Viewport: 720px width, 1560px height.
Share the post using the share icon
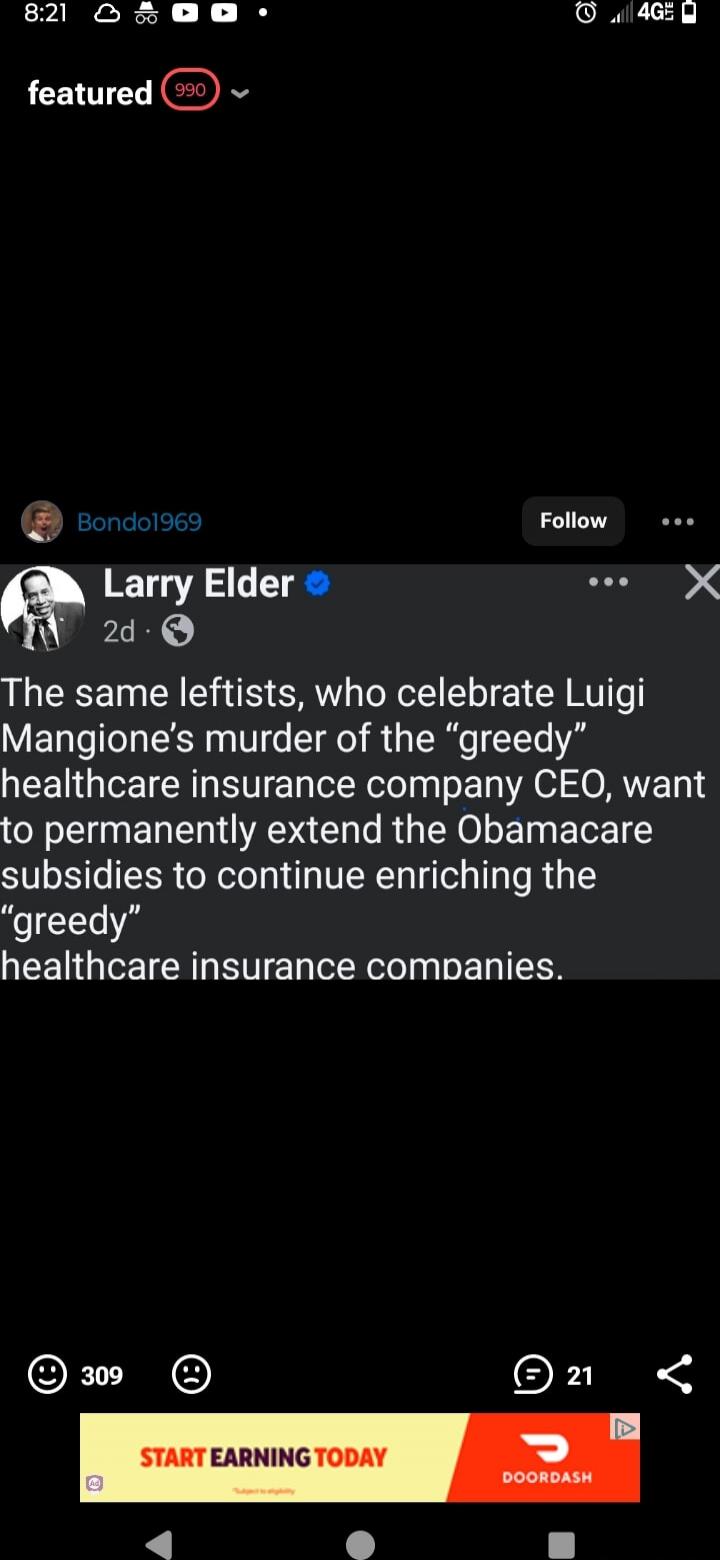(x=675, y=1374)
